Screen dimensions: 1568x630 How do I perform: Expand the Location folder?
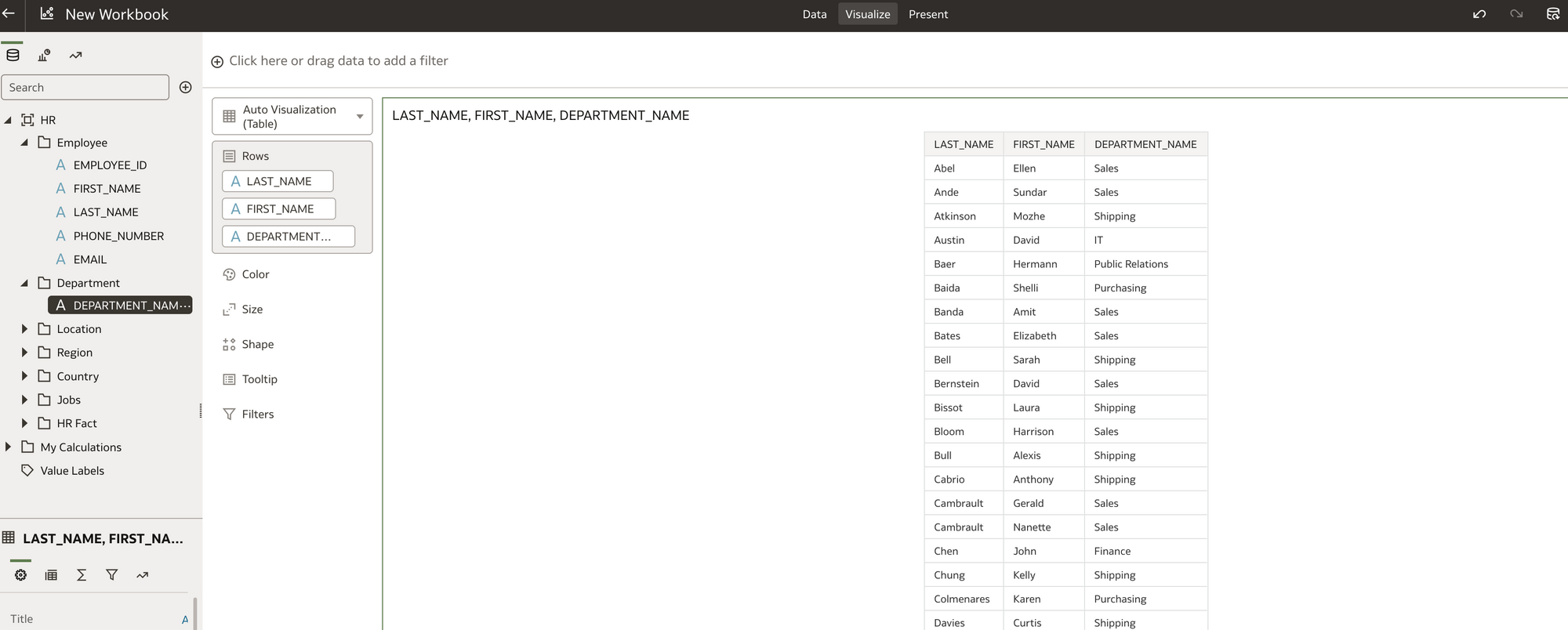pyautogui.click(x=24, y=329)
